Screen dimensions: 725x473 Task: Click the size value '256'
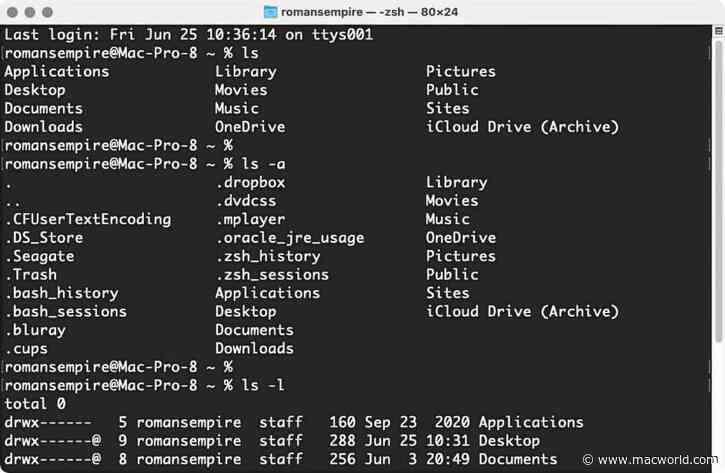pyautogui.click(x=342, y=459)
